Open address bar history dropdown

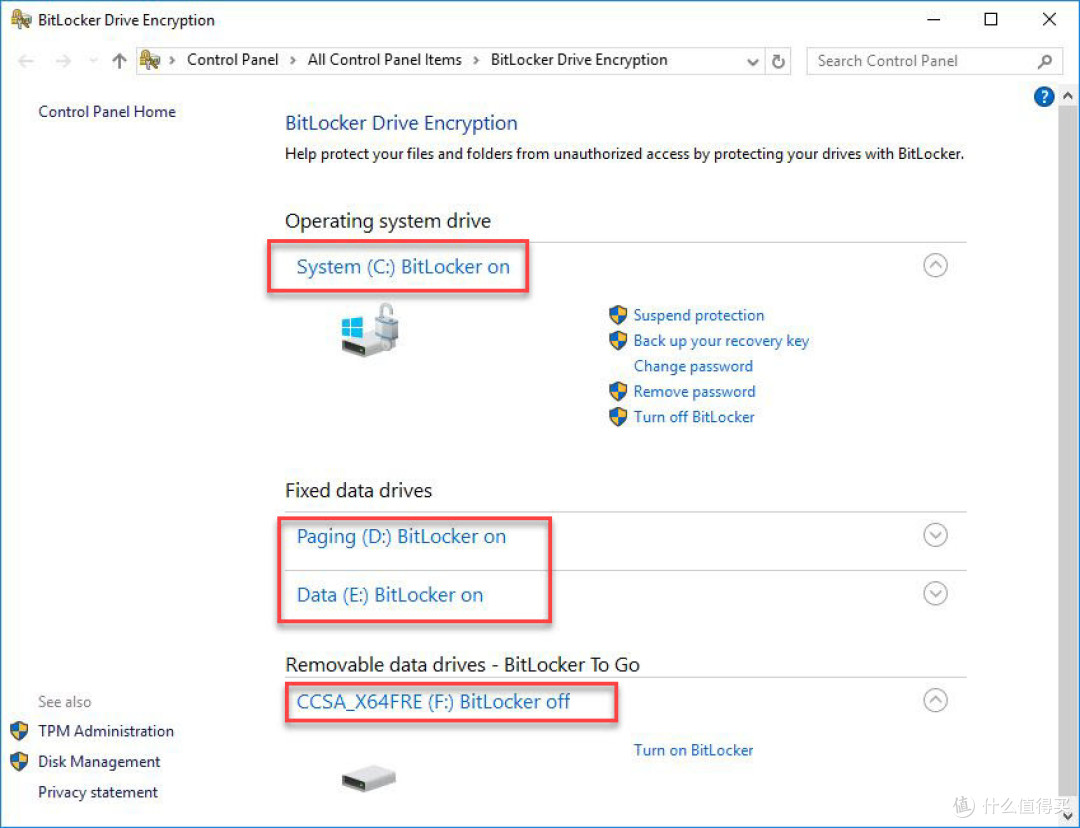[753, 62]
